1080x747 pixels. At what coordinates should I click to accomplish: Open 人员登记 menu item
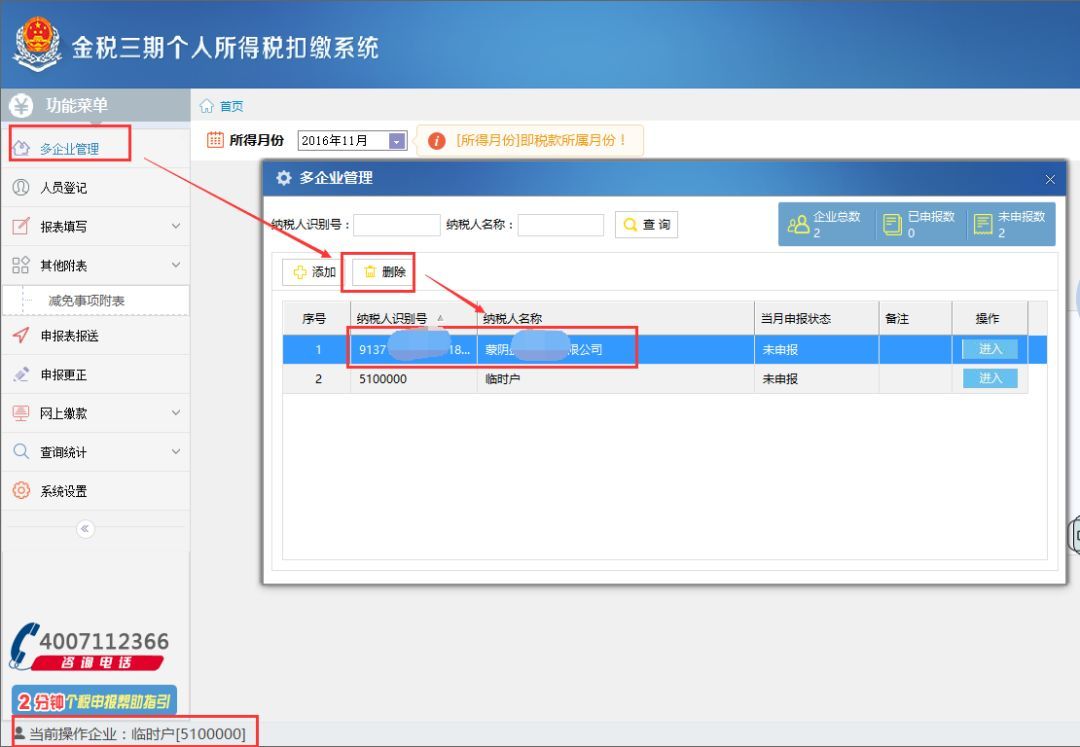(x=95, y=187)
